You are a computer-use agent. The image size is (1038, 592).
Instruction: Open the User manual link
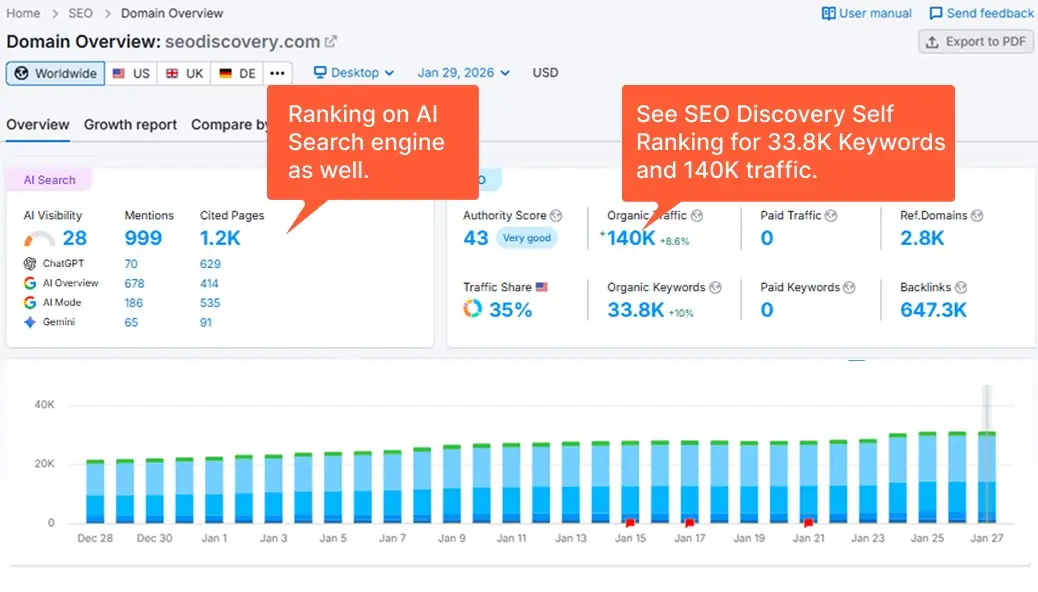coord(867,13)
